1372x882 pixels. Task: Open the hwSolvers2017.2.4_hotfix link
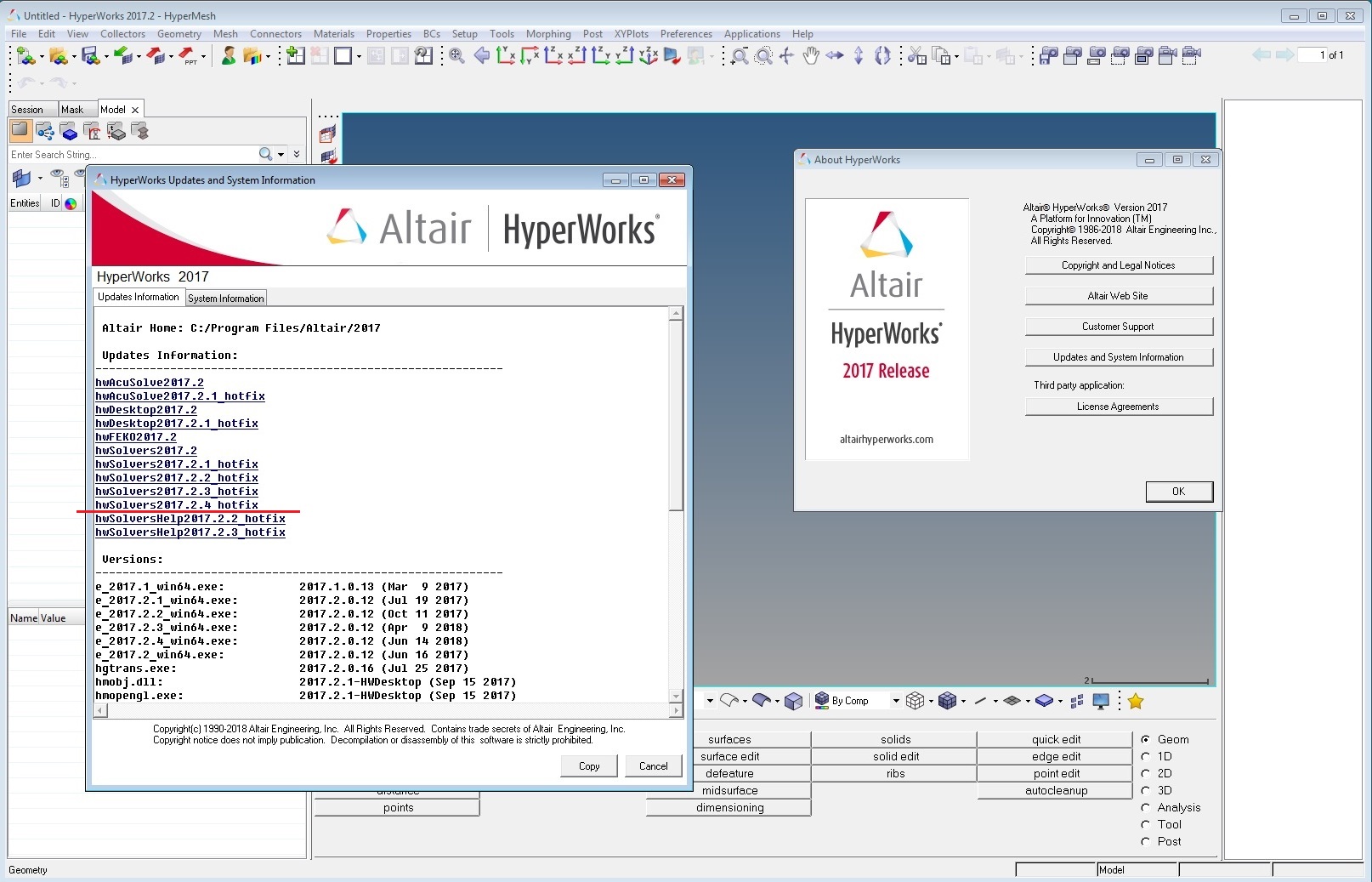[177, 505]
